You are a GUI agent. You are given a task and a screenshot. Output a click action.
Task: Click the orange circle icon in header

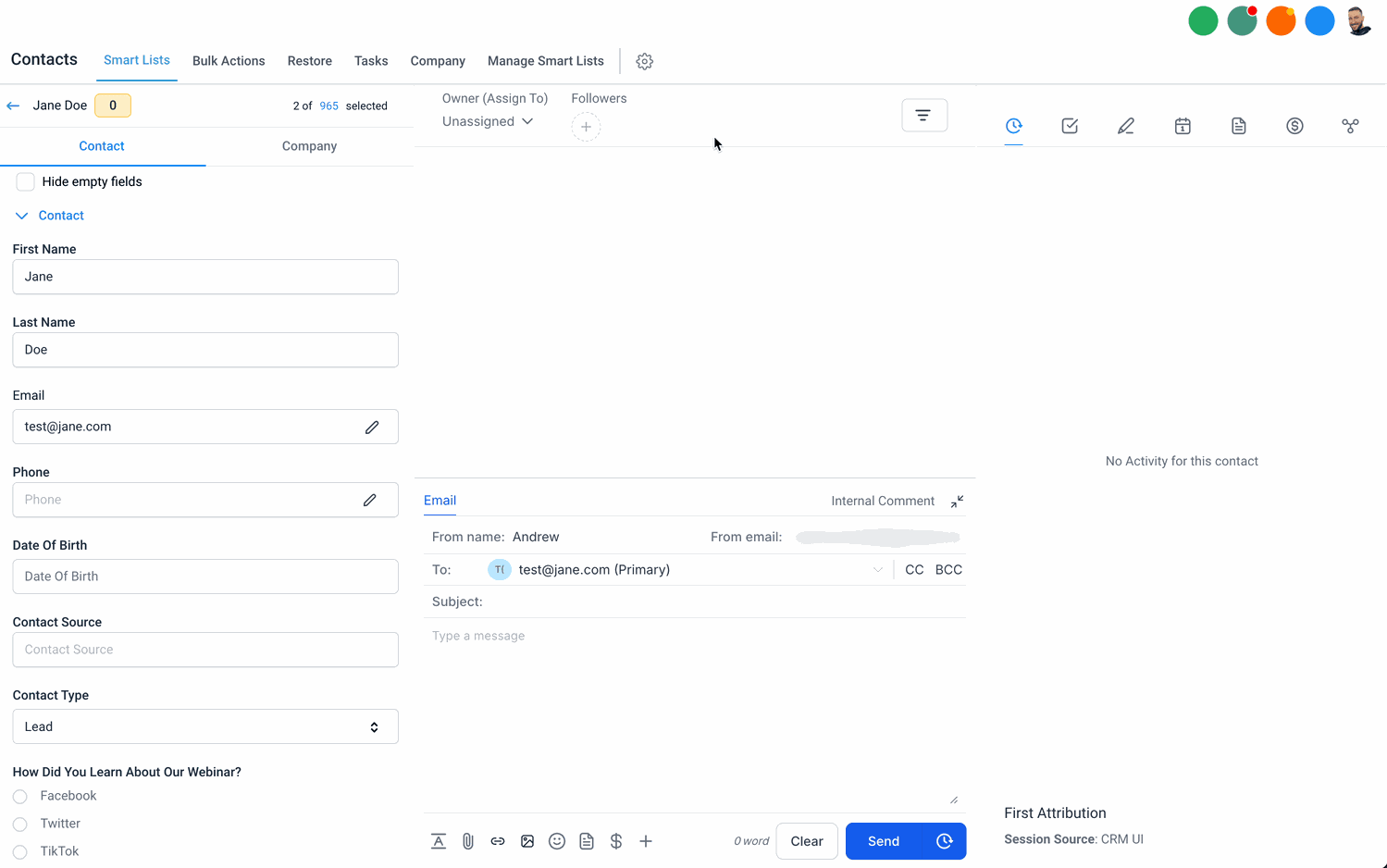click(x=1281, y=20)
